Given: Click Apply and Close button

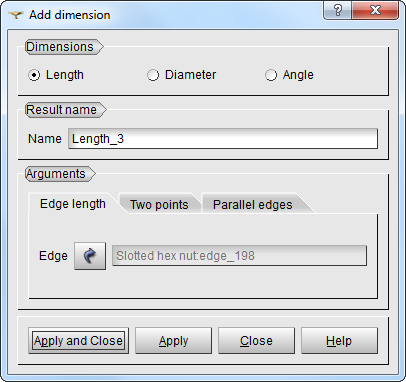Looking at the screenshot, I should tap(78, 341).
